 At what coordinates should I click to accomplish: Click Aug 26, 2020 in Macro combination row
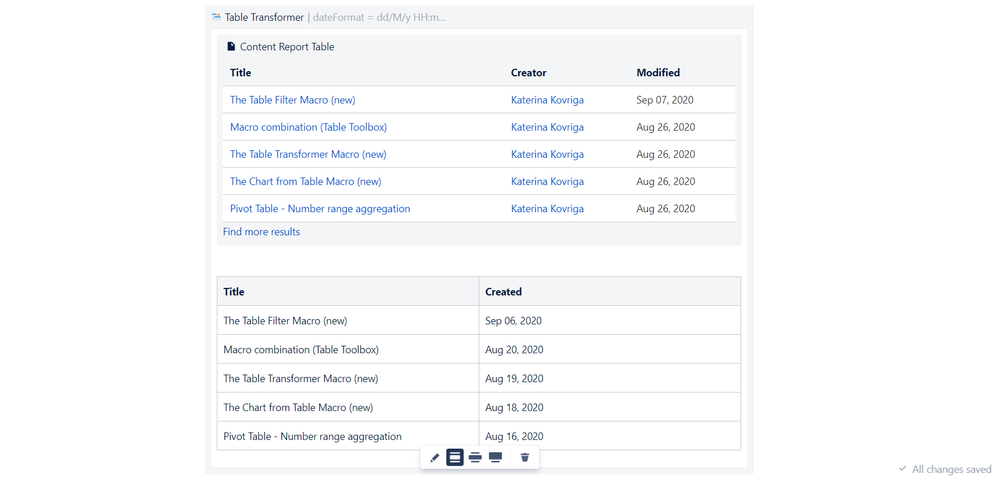[666, 127]
